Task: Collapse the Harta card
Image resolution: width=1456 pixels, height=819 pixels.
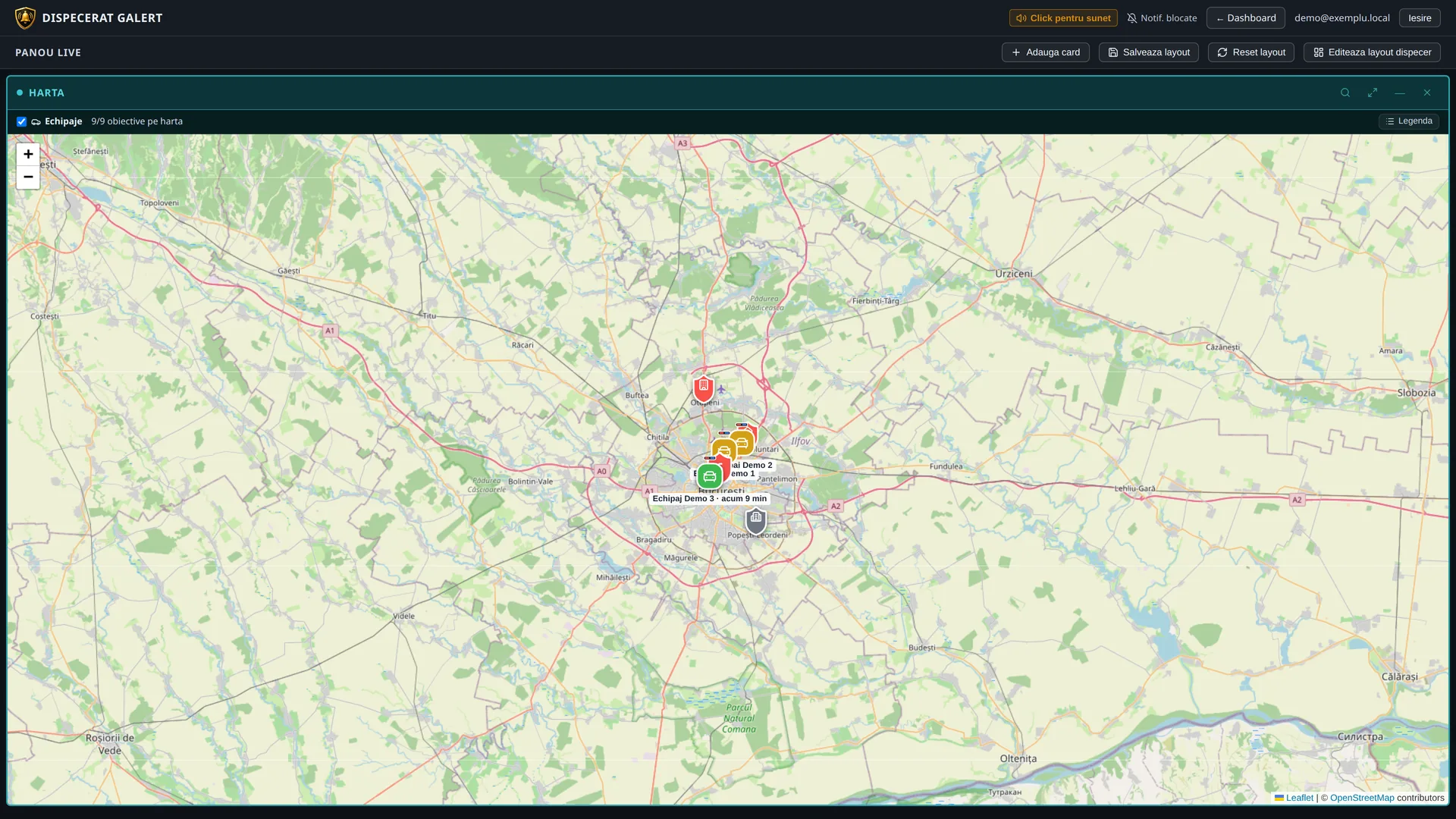Action: coord(1400,93)
